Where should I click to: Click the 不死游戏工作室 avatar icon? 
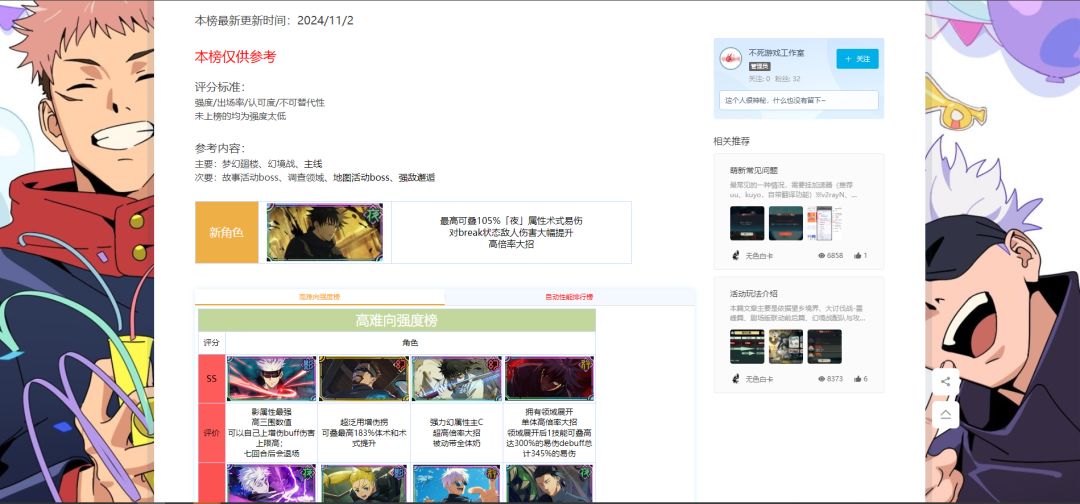coord(730,59)
